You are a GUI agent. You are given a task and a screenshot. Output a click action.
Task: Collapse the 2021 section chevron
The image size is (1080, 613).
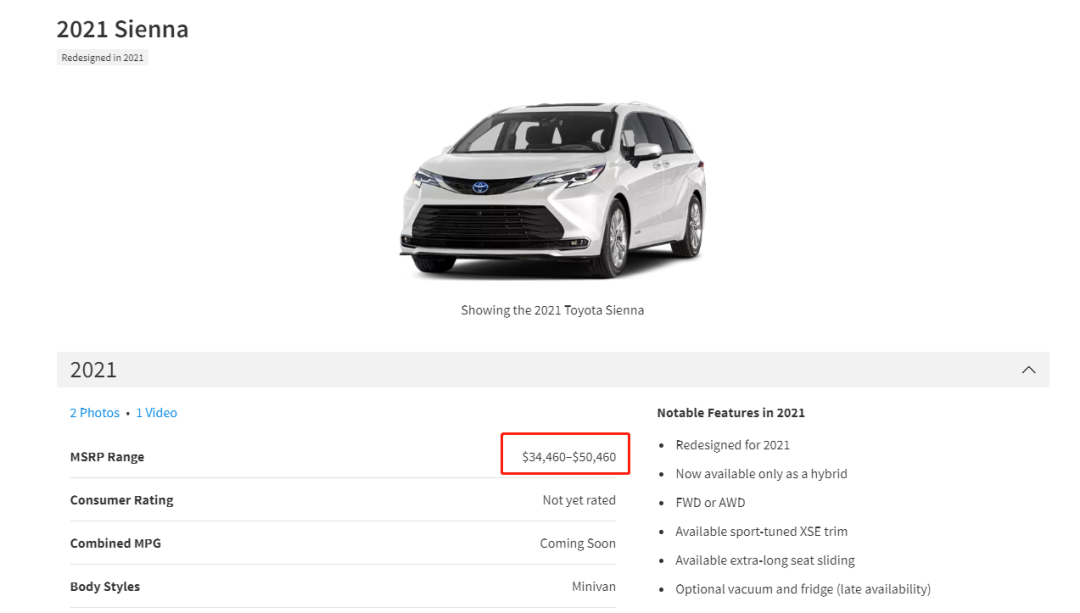[x=1028, y=370]
